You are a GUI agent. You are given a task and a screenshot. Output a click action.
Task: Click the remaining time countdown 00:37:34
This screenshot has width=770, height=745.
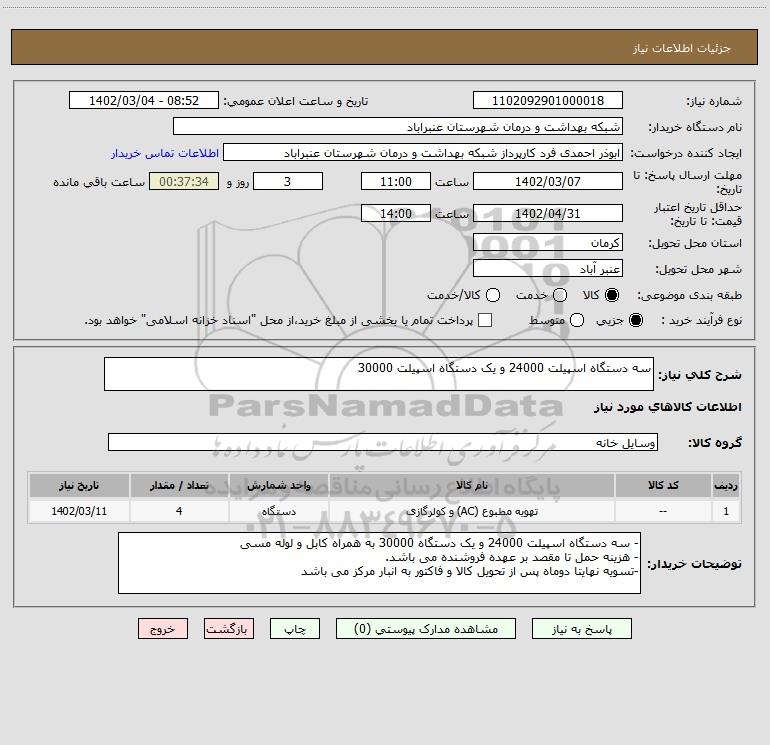tap(184, 182)
